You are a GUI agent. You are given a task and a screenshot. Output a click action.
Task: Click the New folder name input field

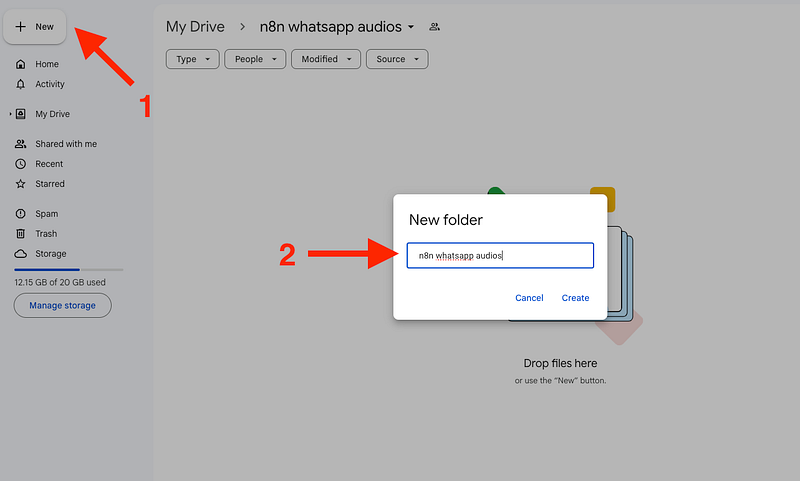pos(500,256)
